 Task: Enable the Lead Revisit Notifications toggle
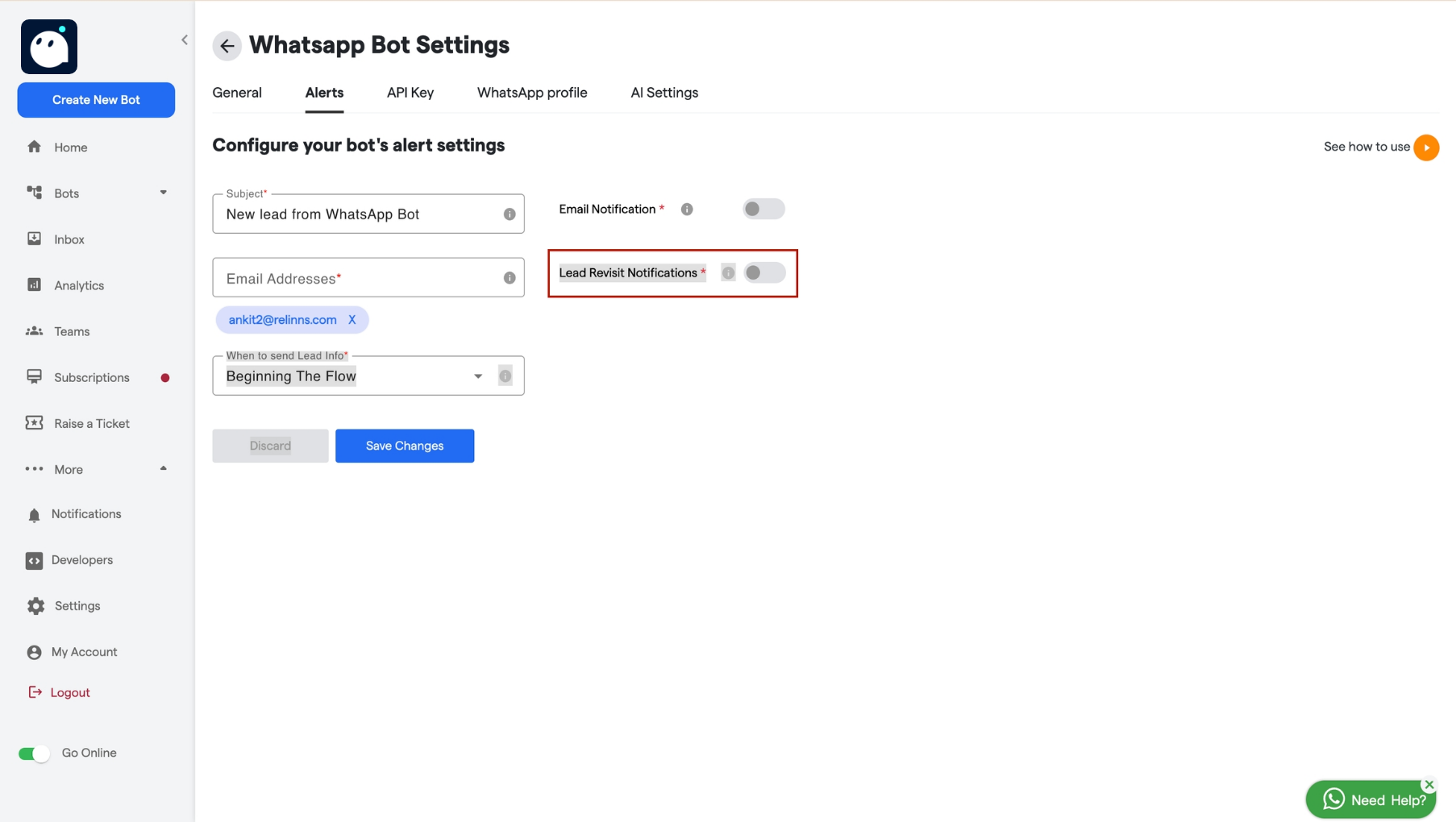pos(764,273)
